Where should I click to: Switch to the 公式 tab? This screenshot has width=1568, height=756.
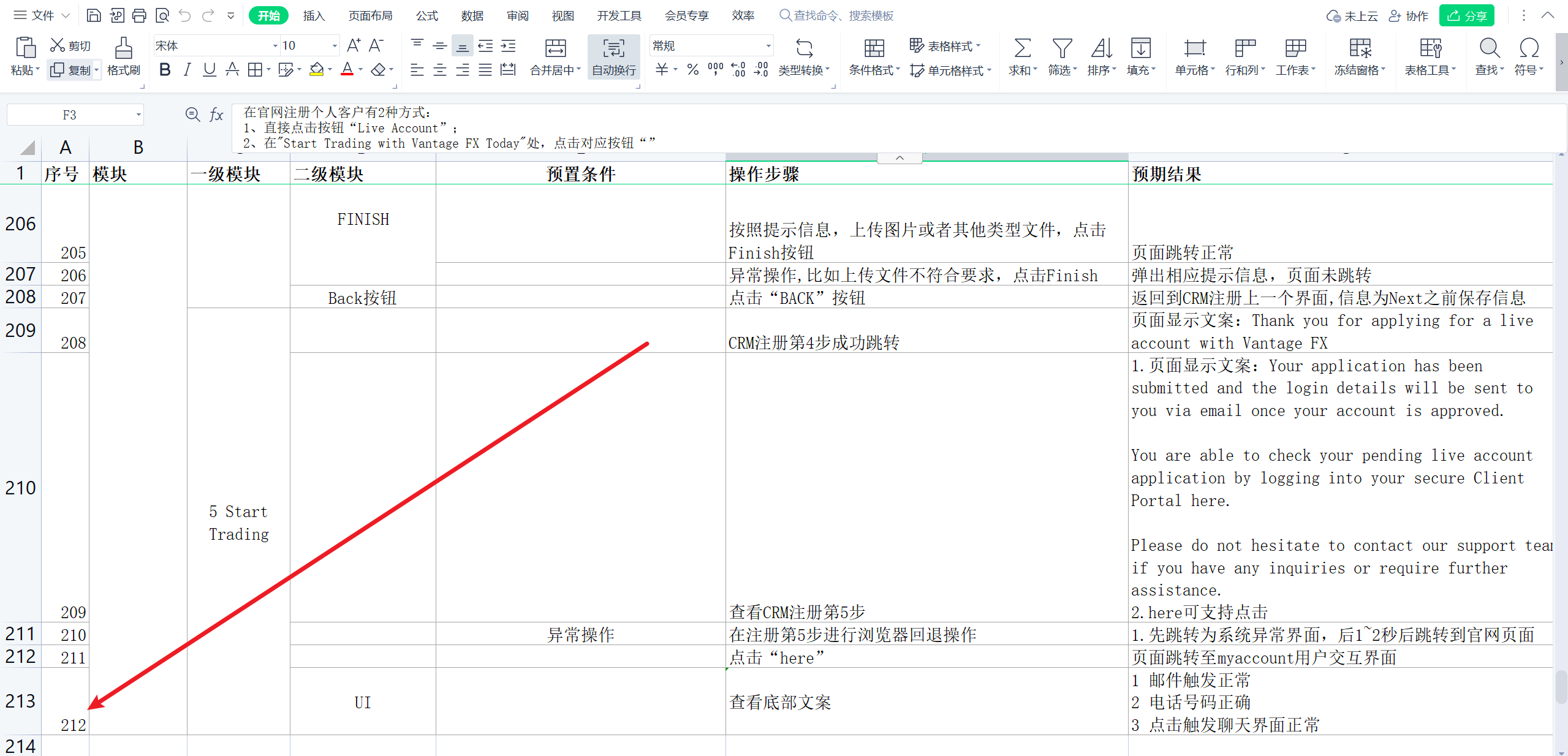point(427,15)
